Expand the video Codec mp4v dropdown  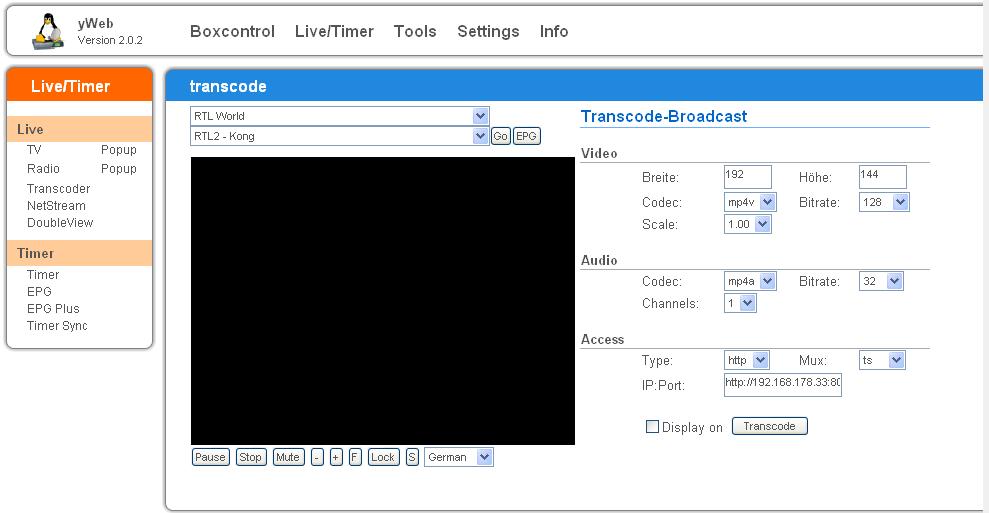click(x=750, y=202)
